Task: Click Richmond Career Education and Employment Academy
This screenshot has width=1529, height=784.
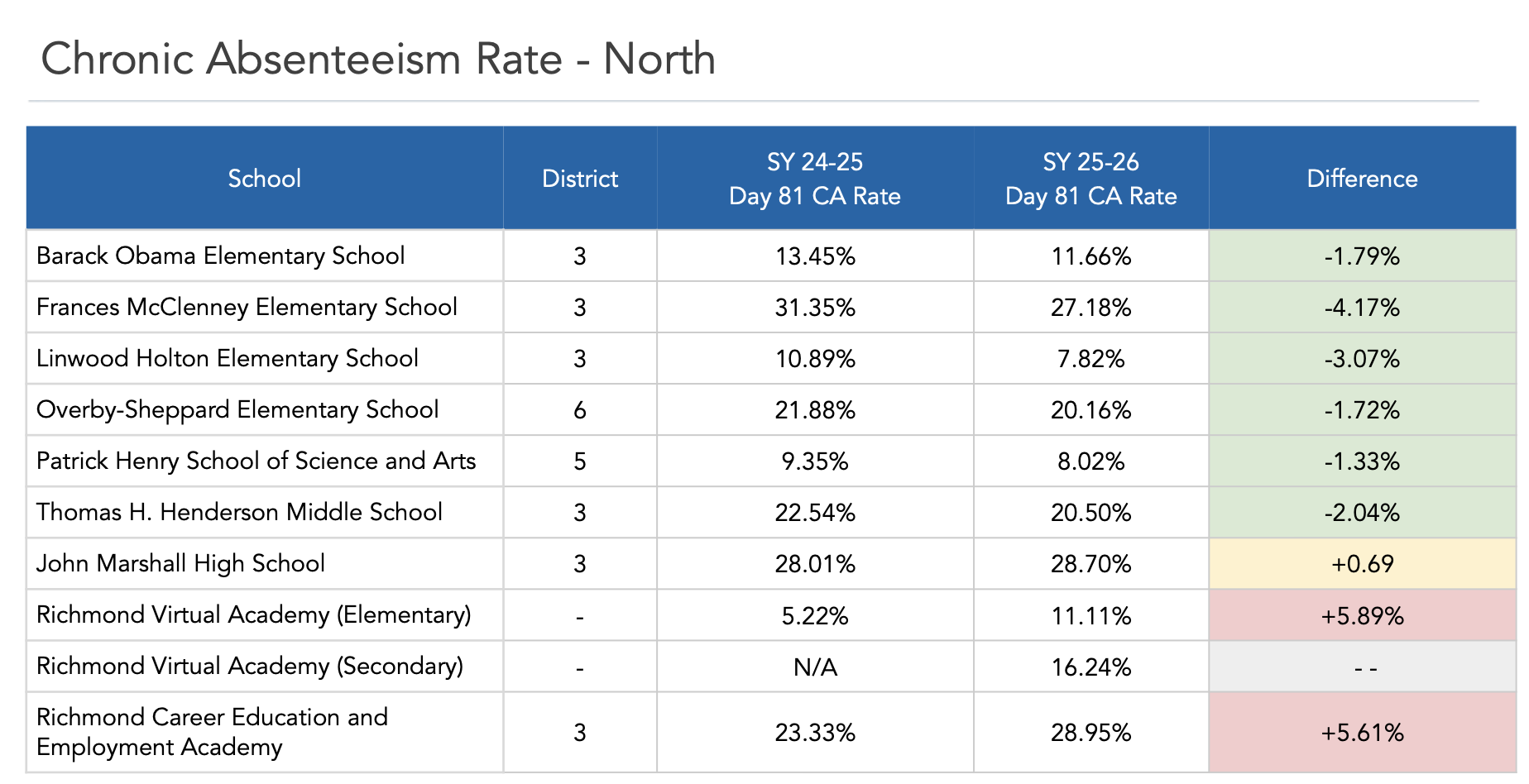Action: 212,732
